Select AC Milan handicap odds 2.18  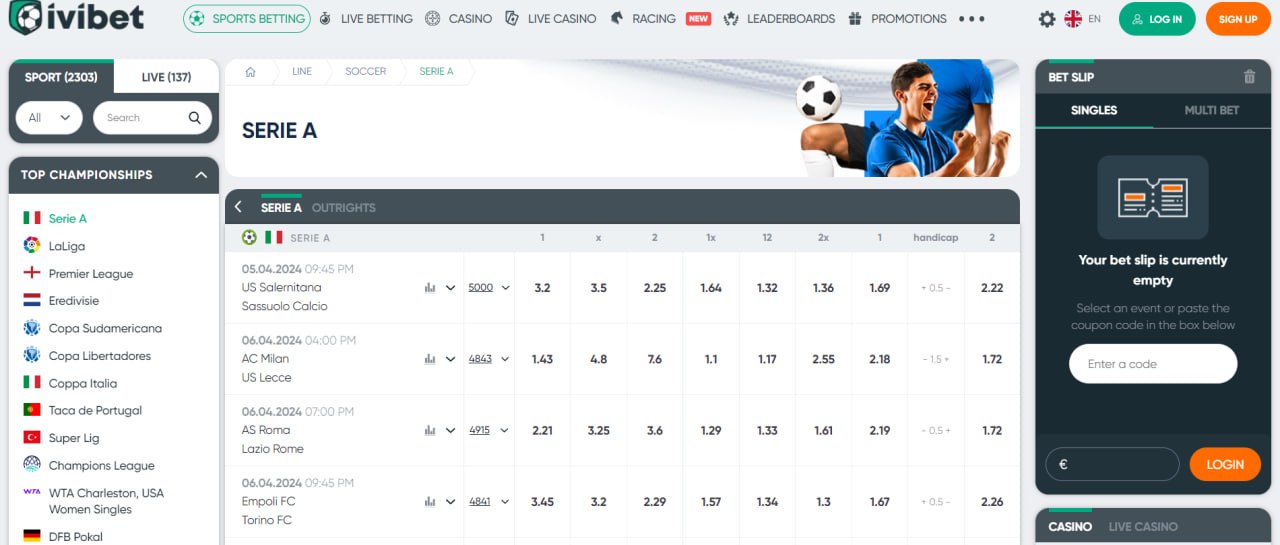(x=880, y=359)
